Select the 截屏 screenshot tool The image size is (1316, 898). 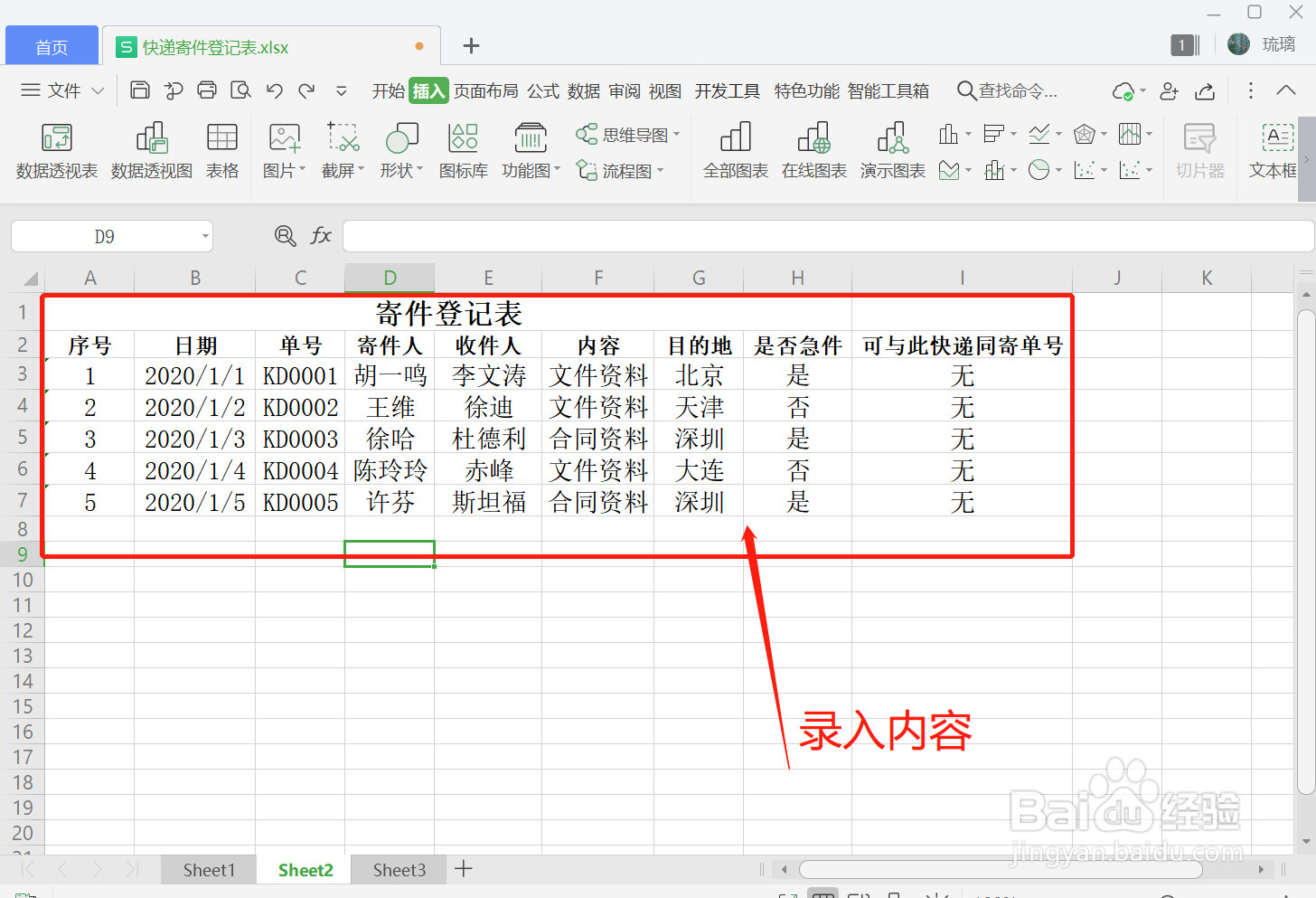click(339, 150)
